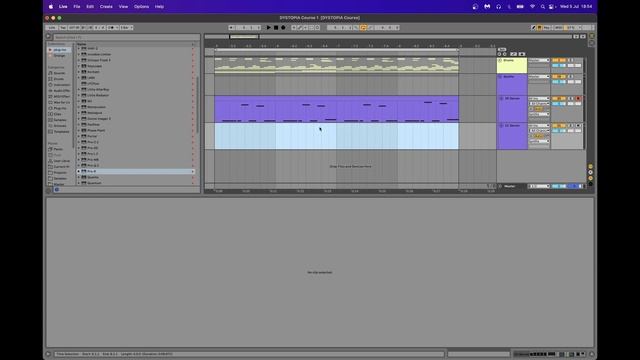
Task: Expand the Portal plug-in row
Action: [x=79, y=136]
